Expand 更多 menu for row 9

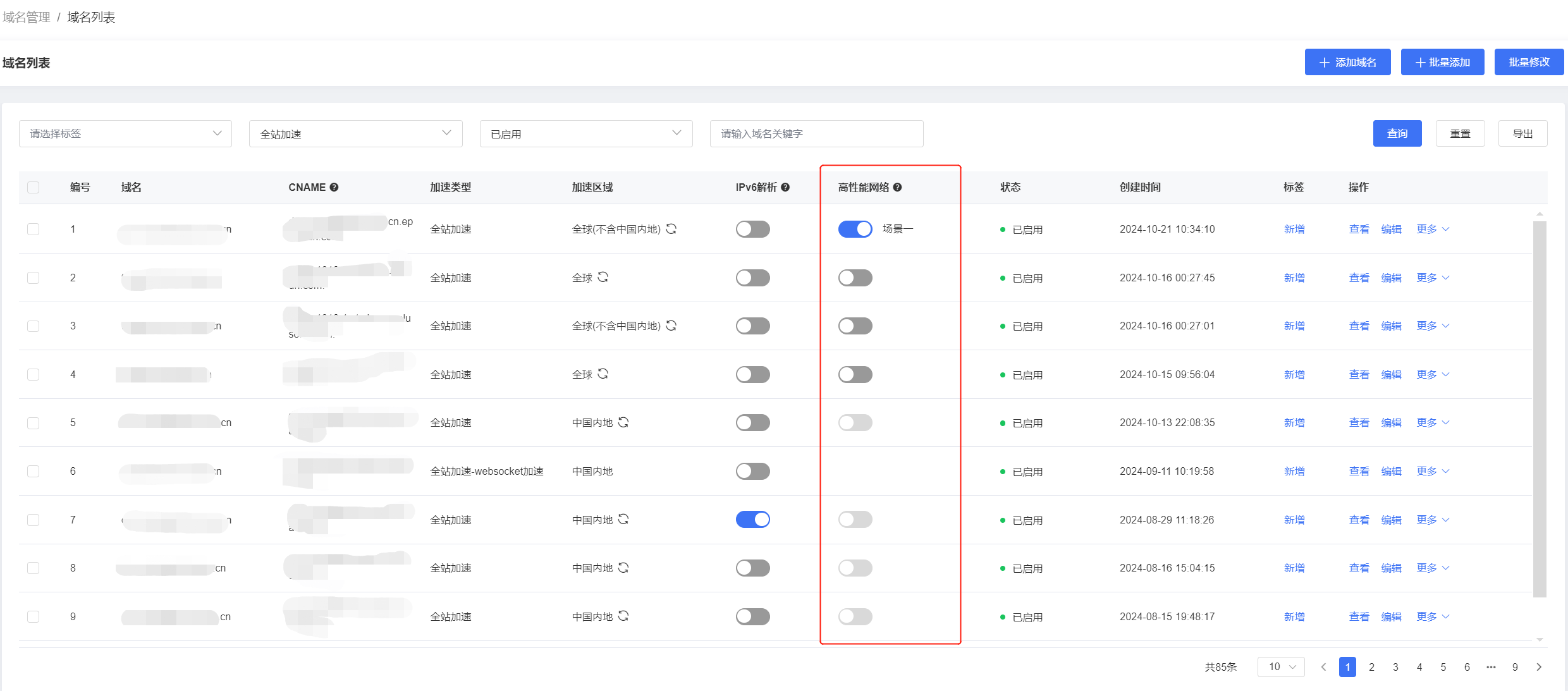pos(1433,616)
